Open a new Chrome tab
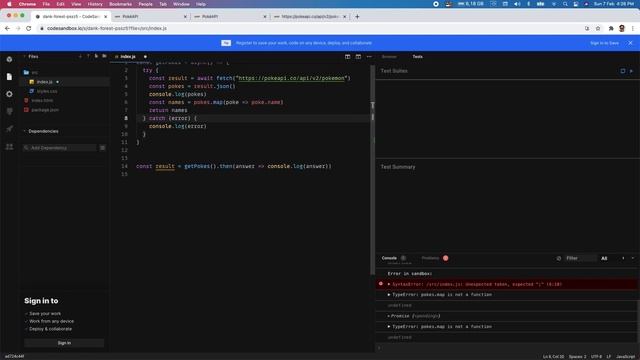This screenshot has width=640, height=360. [x=357, y=17]
